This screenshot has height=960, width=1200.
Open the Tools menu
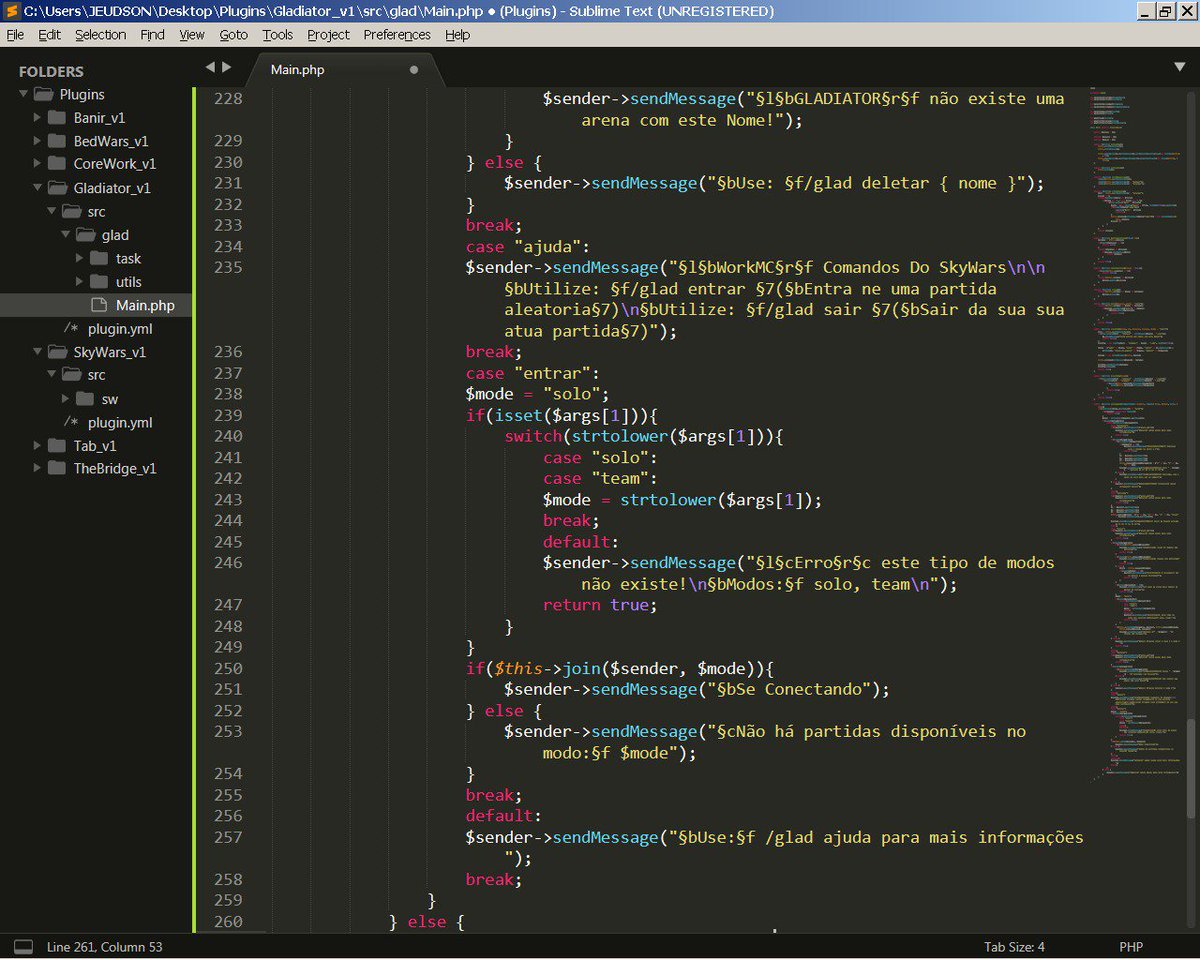coord(278,34)
